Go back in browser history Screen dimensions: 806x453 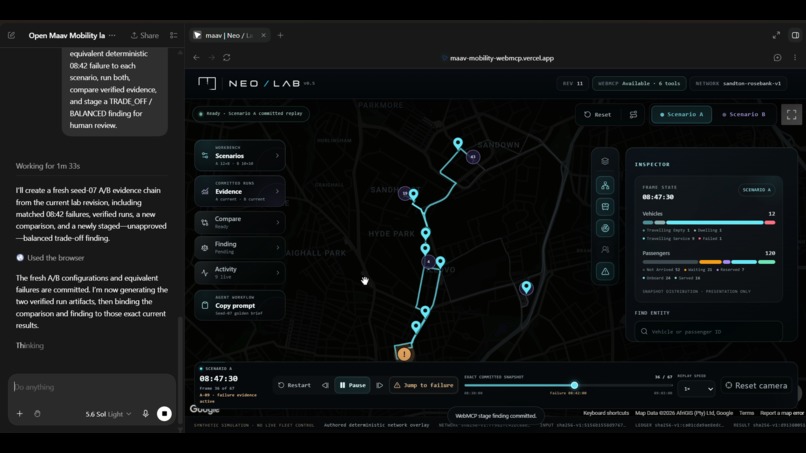[196, 58]
